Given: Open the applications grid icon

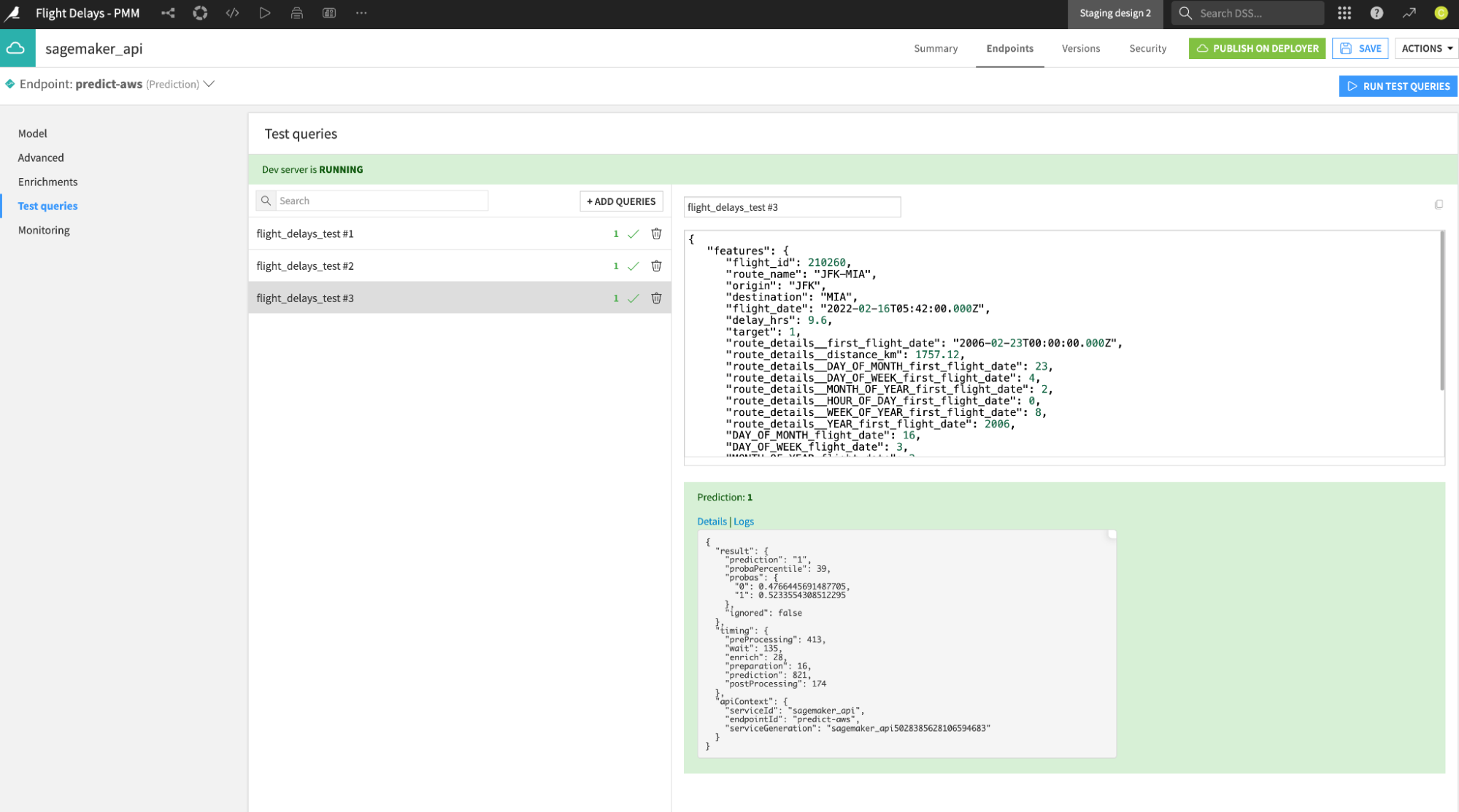Looking at the screenshot, I should pyautogui.click(x=1344, y=12).
